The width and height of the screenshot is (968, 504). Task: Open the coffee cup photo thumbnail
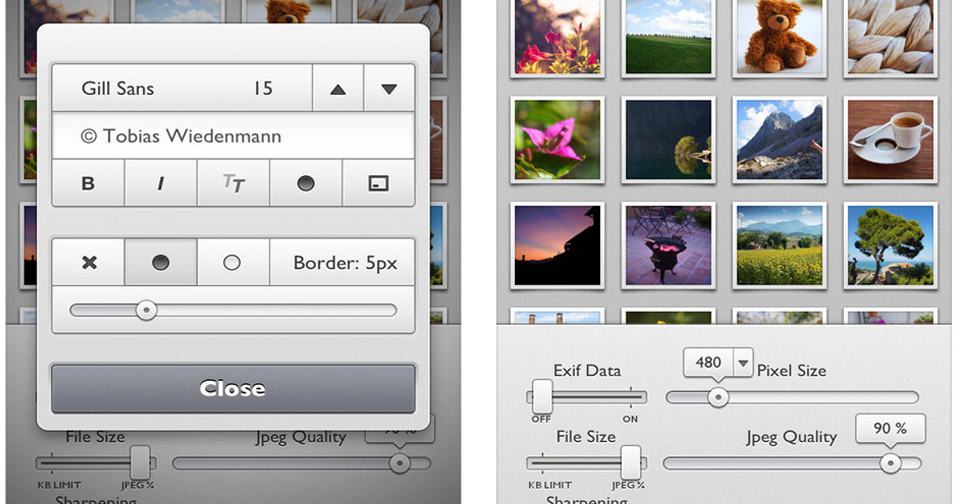click(x=890, y=138)
